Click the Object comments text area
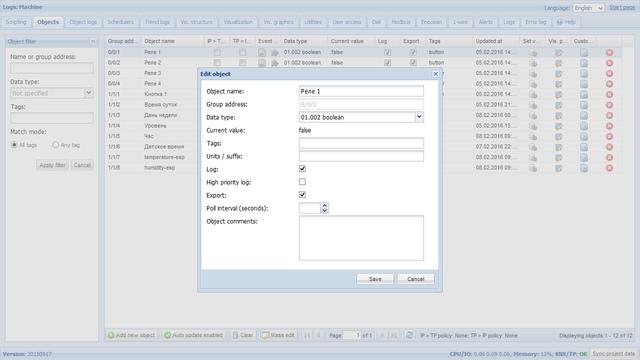 tap(361, 238)
